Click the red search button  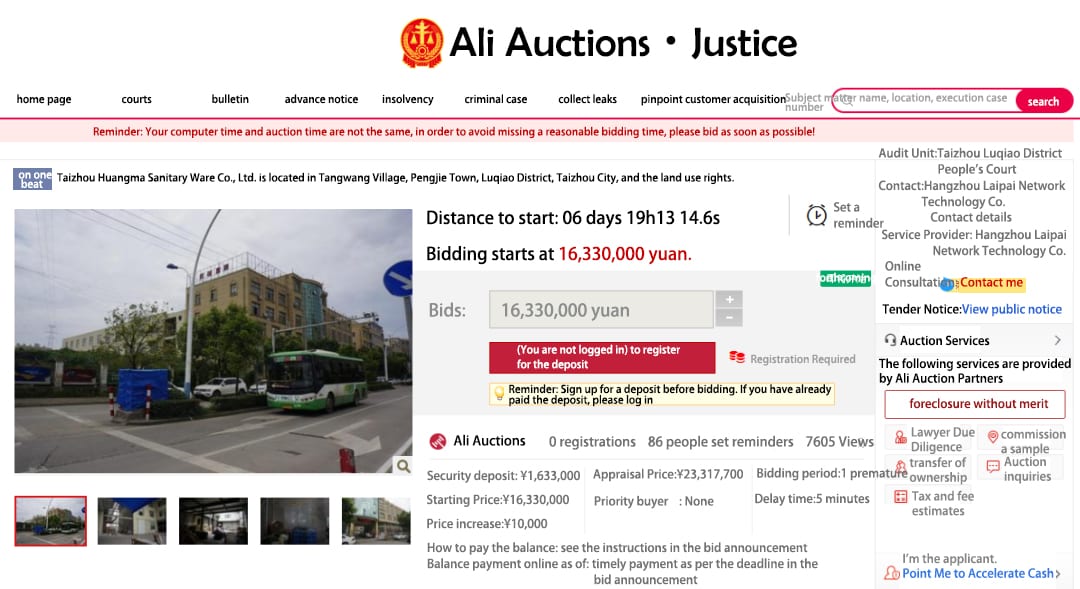[1043, 101]
